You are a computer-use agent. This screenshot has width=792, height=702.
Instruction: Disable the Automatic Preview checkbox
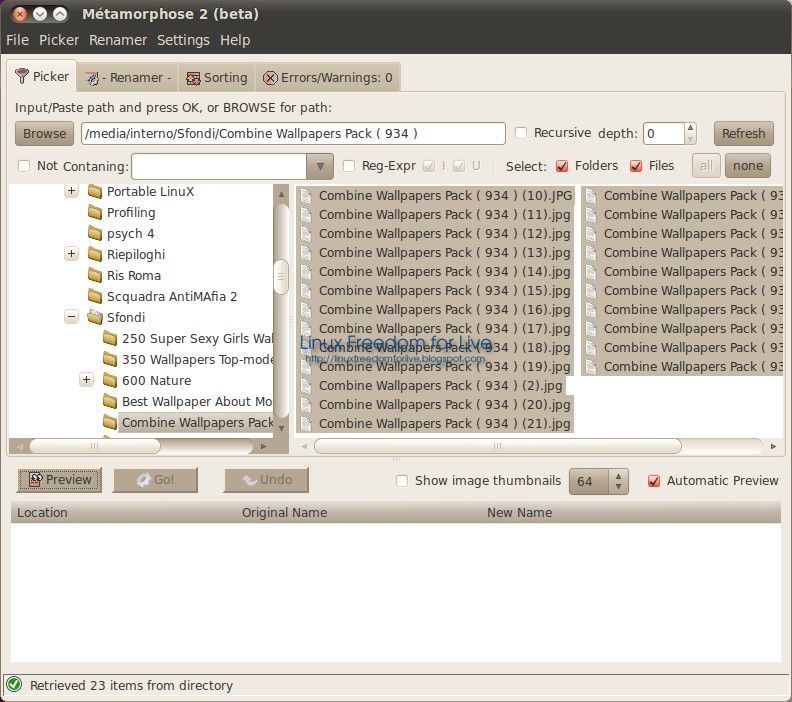(654, 481)
